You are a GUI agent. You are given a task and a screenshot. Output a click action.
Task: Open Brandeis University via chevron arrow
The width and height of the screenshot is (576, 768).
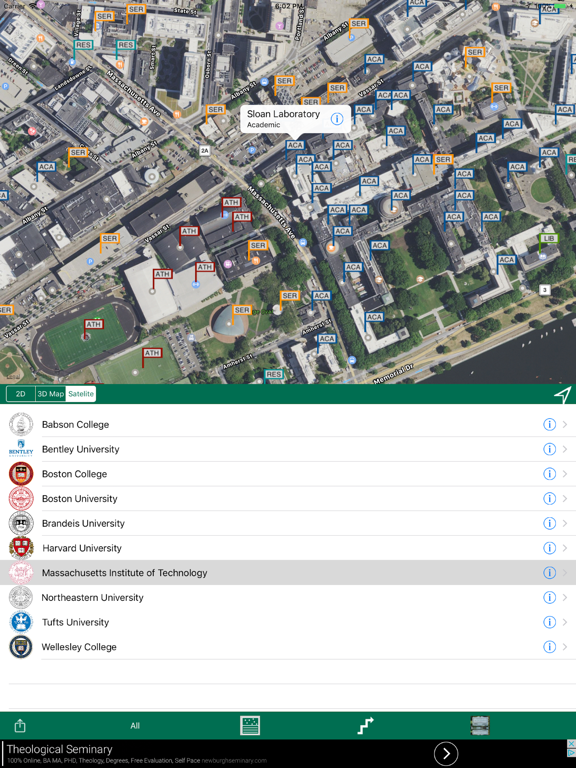(x=565, y=523)
